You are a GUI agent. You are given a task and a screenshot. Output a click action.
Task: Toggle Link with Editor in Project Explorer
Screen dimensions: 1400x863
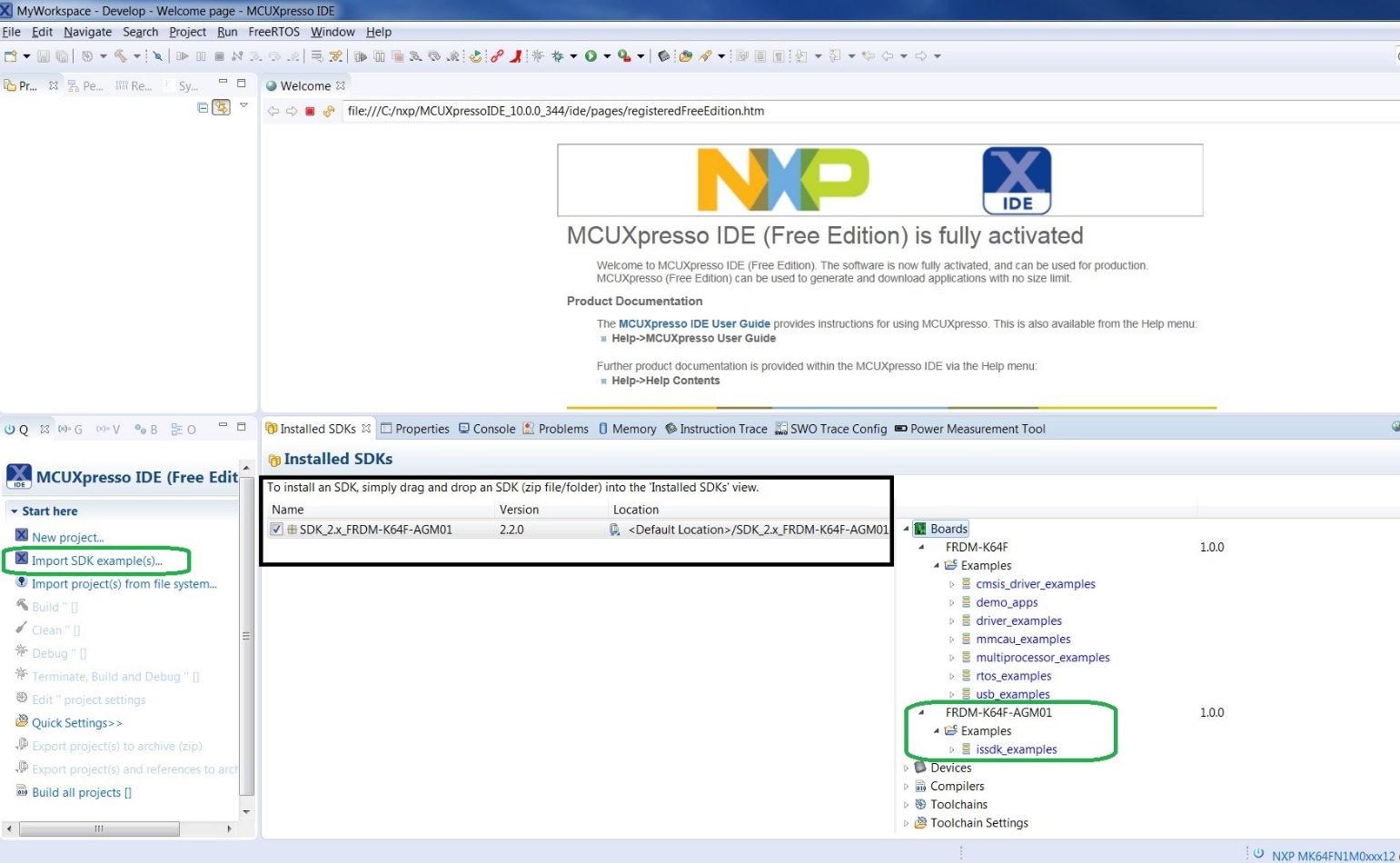coord(221,107)
